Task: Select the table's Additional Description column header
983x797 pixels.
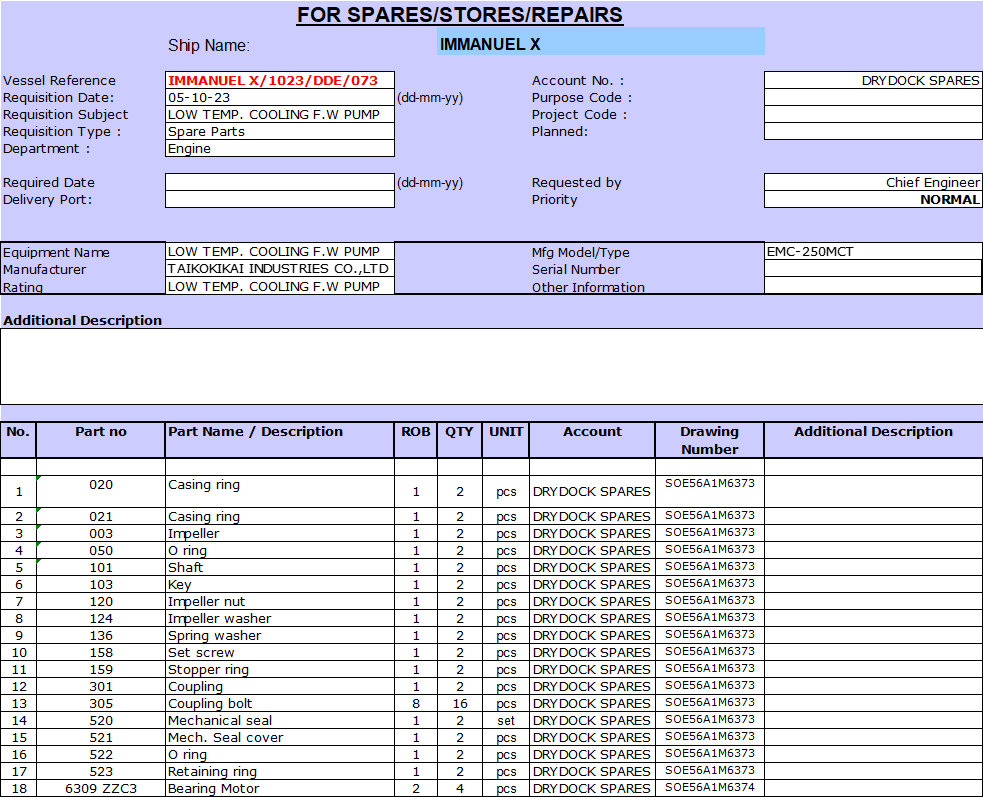Action: pyautogui.click(x=873, y=440)
